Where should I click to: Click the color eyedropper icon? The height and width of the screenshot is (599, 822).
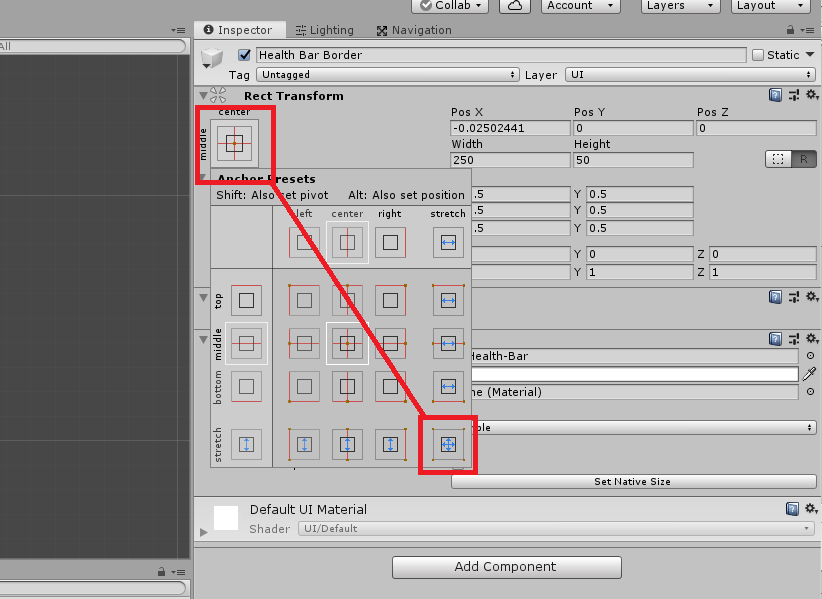[x=809, y=374]
